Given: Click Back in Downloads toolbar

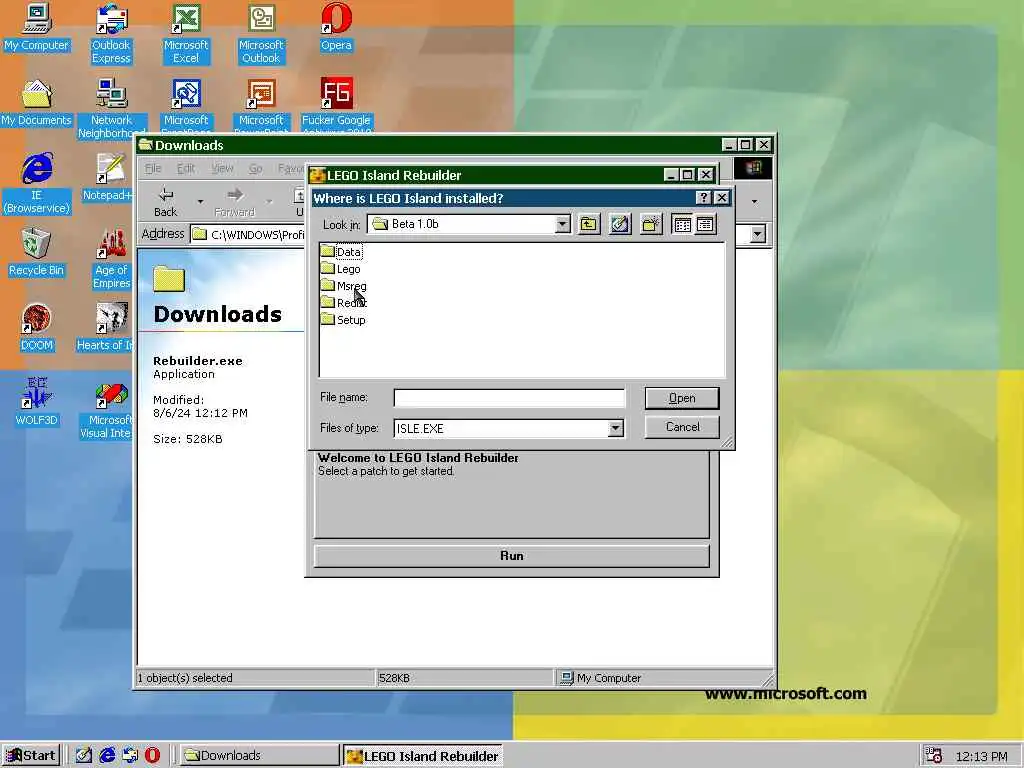Looking at the screenshot, I should 166,202.
